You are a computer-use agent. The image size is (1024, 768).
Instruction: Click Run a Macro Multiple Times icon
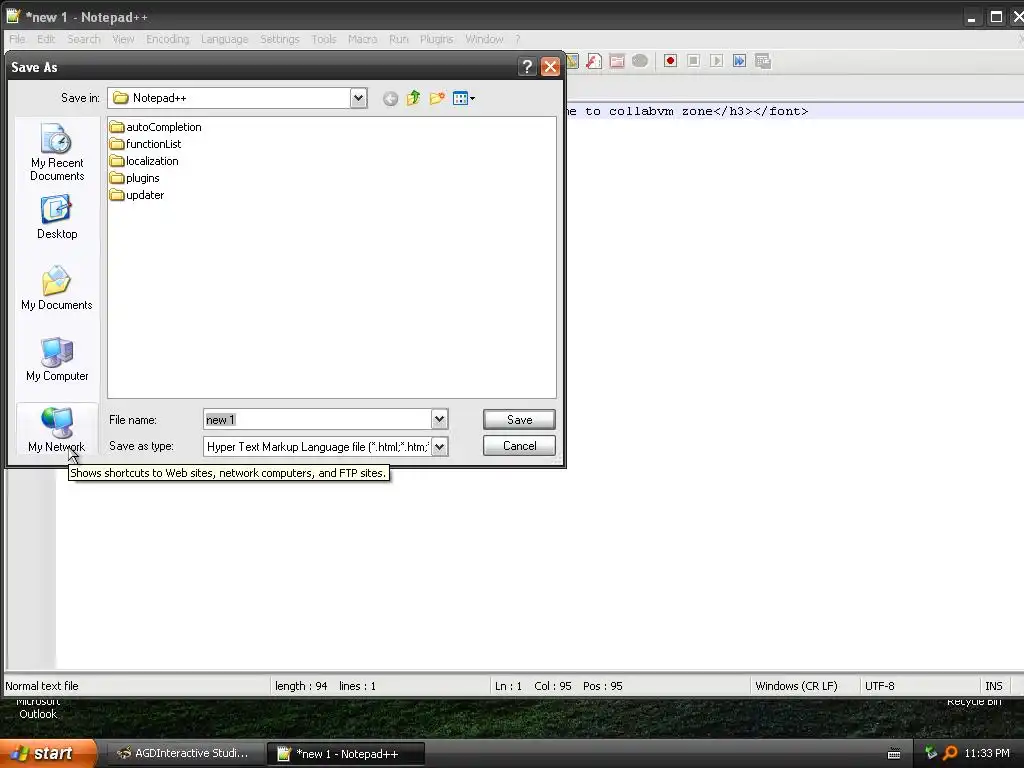[x=739, y=61]
